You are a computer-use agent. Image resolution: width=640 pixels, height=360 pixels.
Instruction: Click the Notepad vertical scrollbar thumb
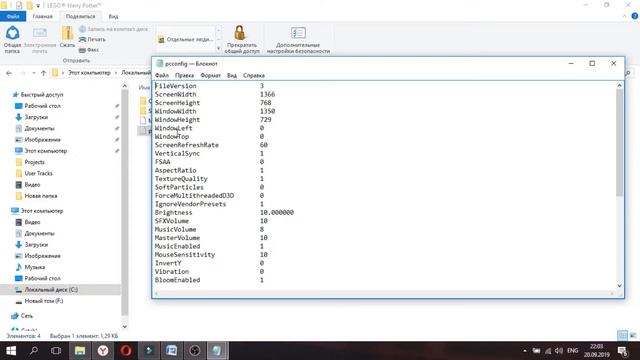click(619, 143)
